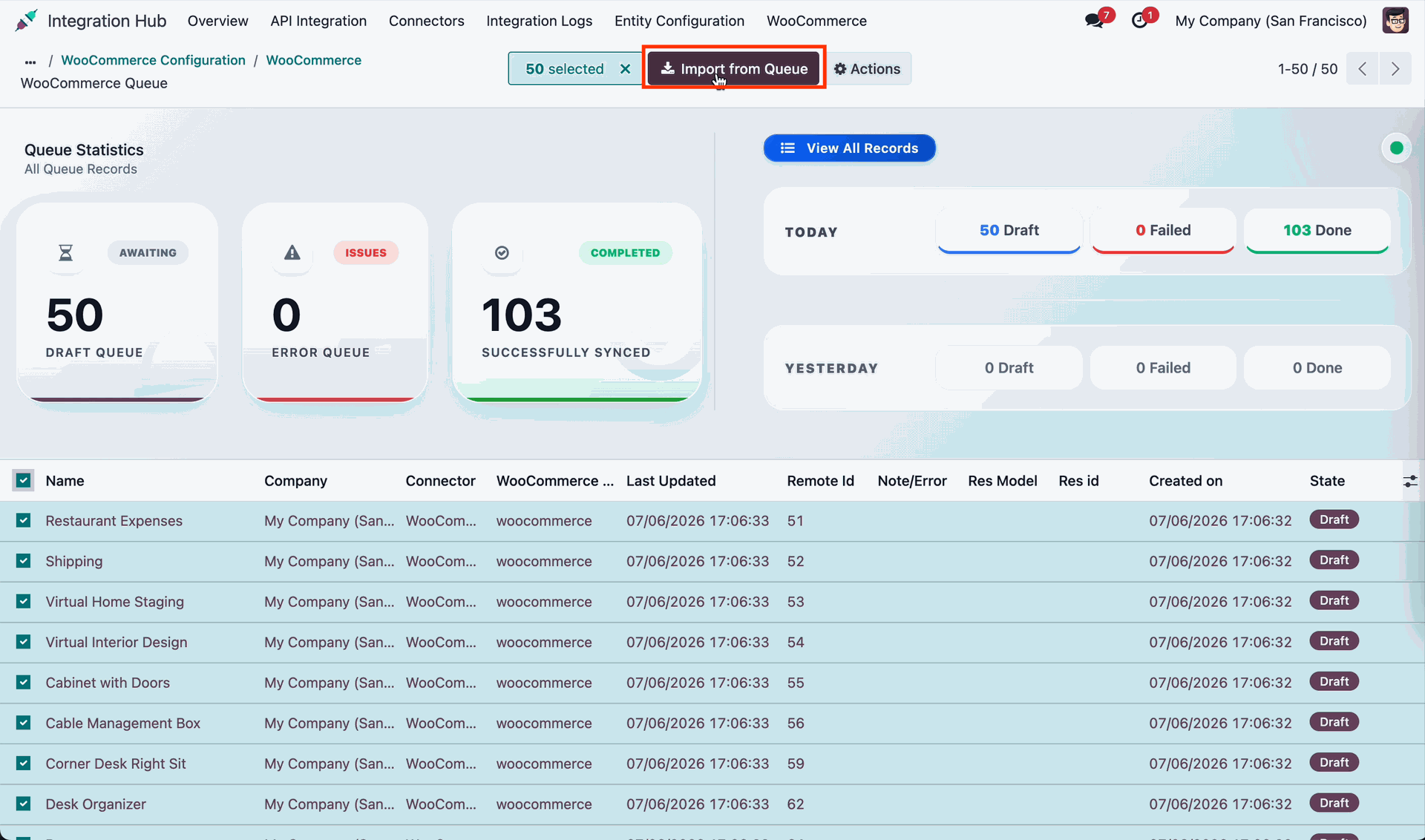Image resolution: width=1425 pixels, height=840 pixels.
Task: Uncheck the Corner Desk Right Sit checkbox
Action: 24,764
